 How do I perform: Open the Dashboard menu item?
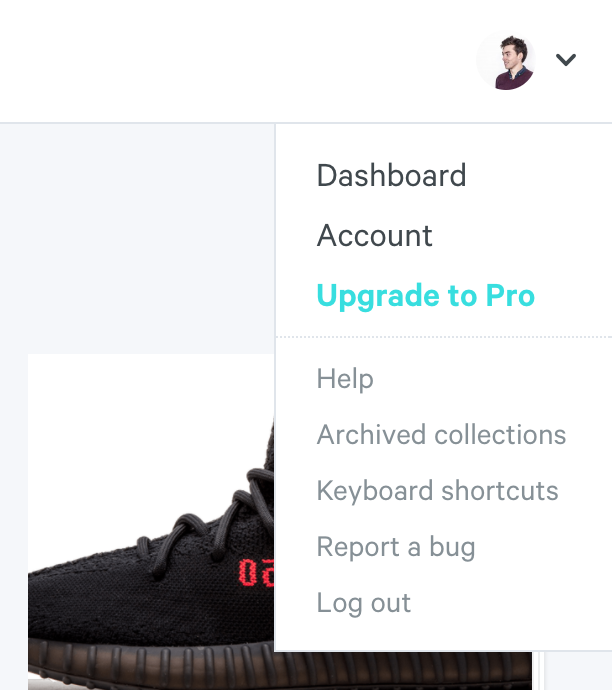click(x=391, y=176)
